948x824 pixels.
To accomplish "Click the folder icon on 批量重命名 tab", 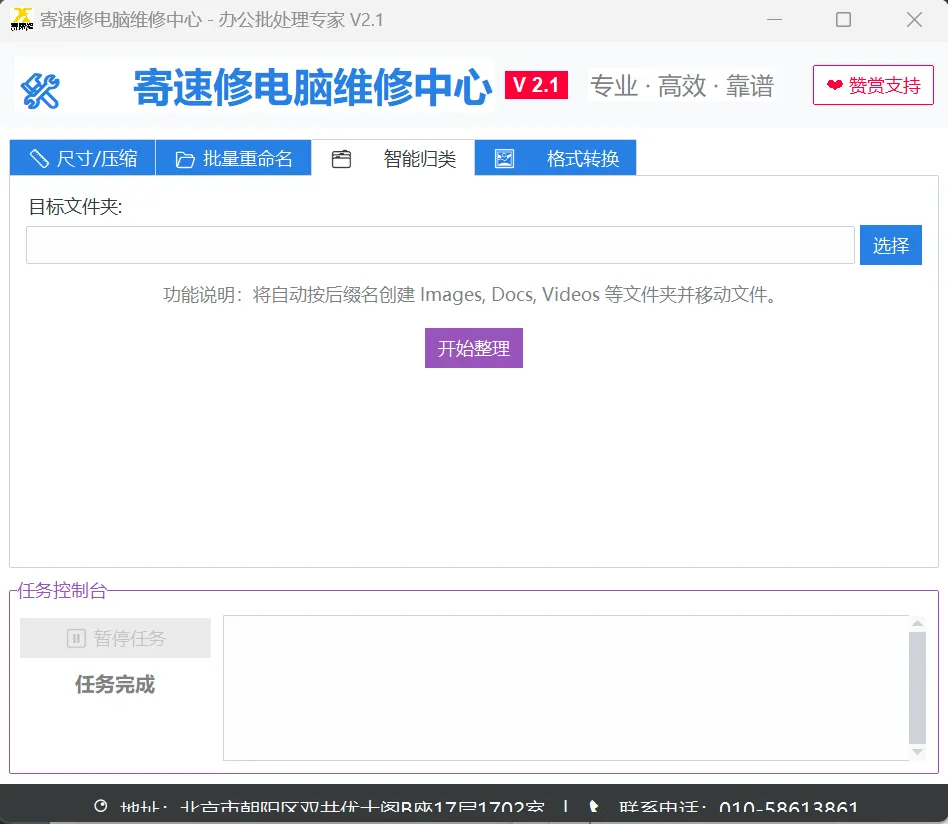I will tap(185, 159).
